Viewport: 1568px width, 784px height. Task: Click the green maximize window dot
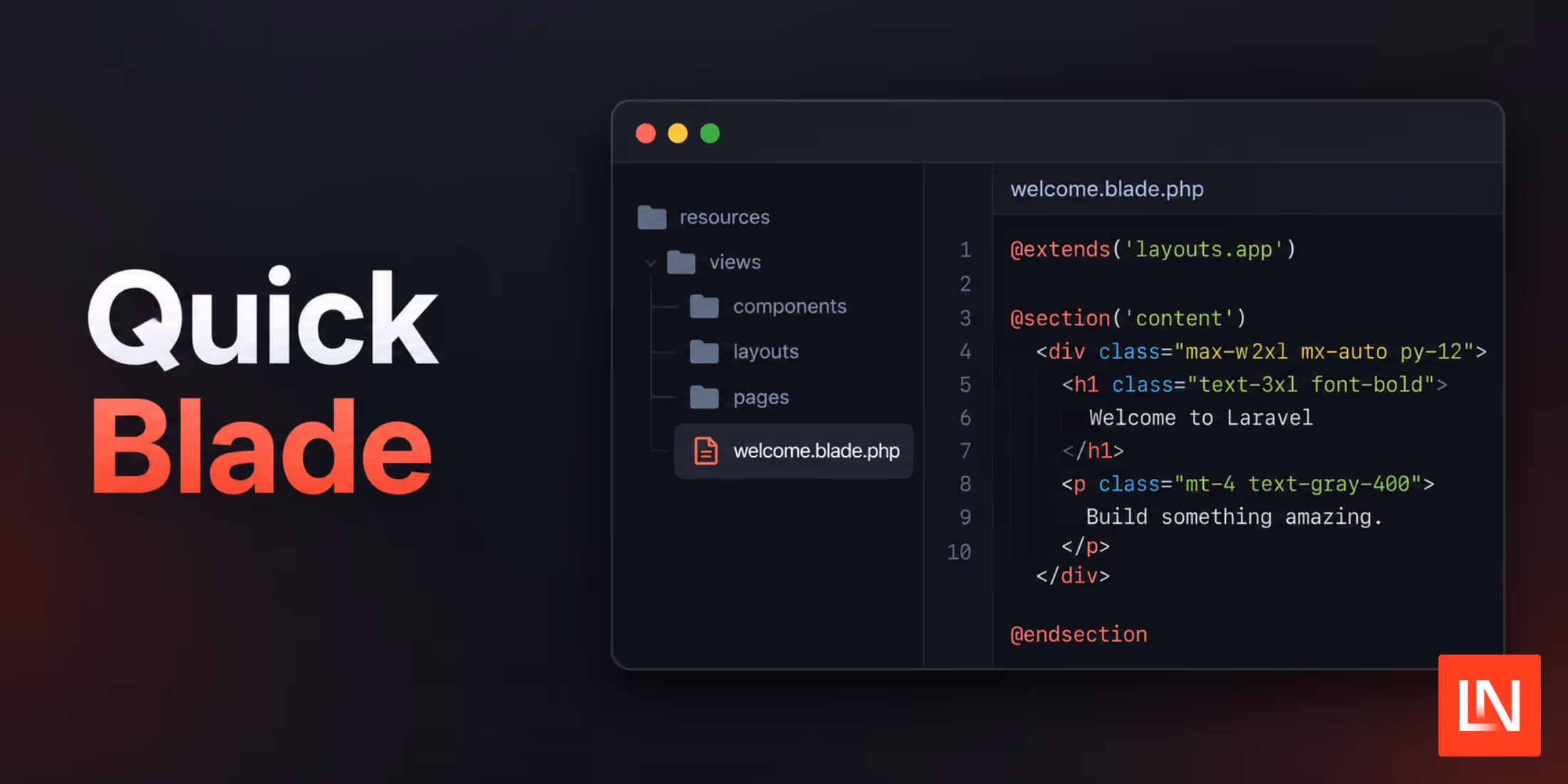pos(710,133)
